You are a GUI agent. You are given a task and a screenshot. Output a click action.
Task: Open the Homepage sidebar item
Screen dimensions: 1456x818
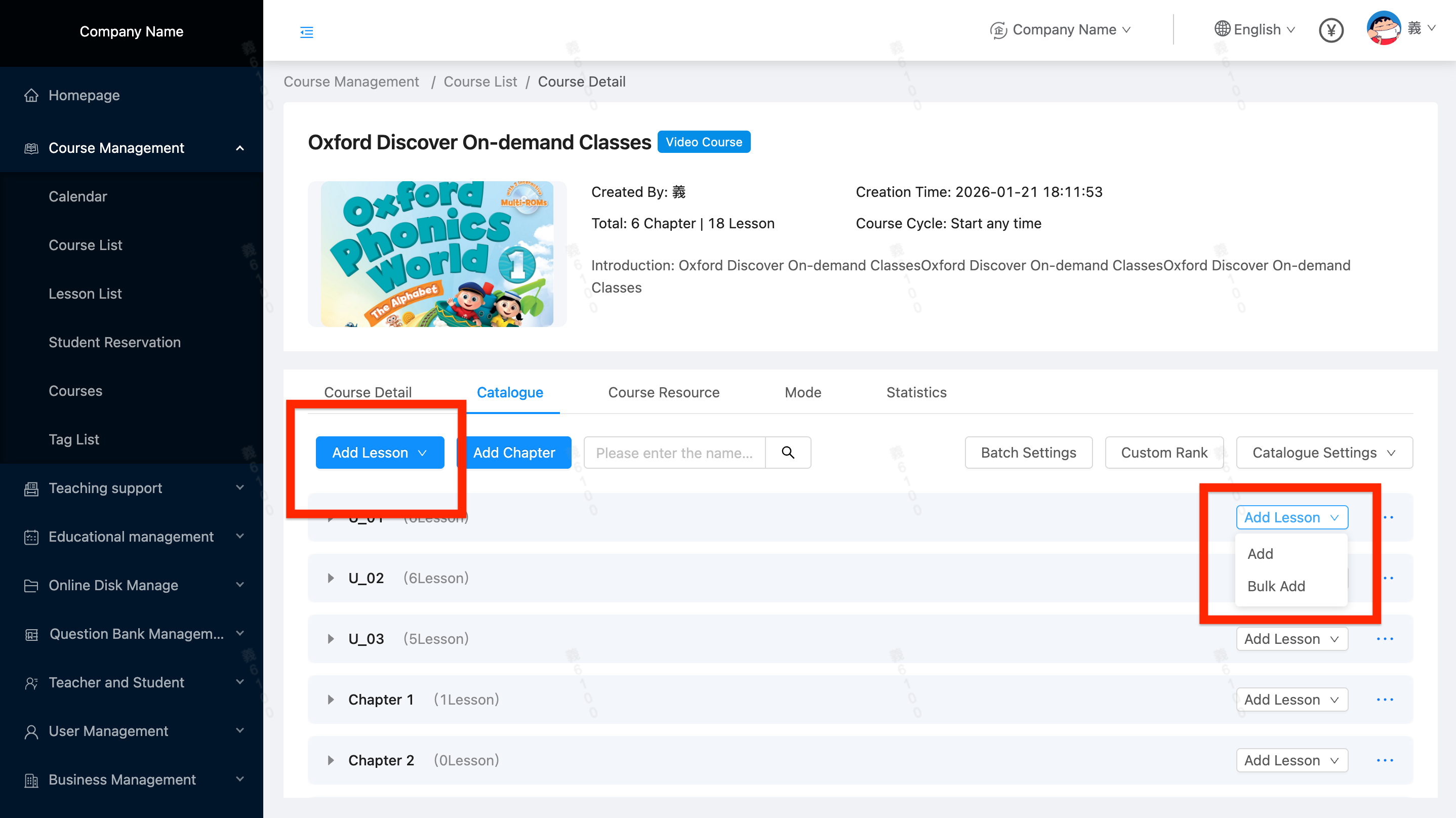coord(84,95)
